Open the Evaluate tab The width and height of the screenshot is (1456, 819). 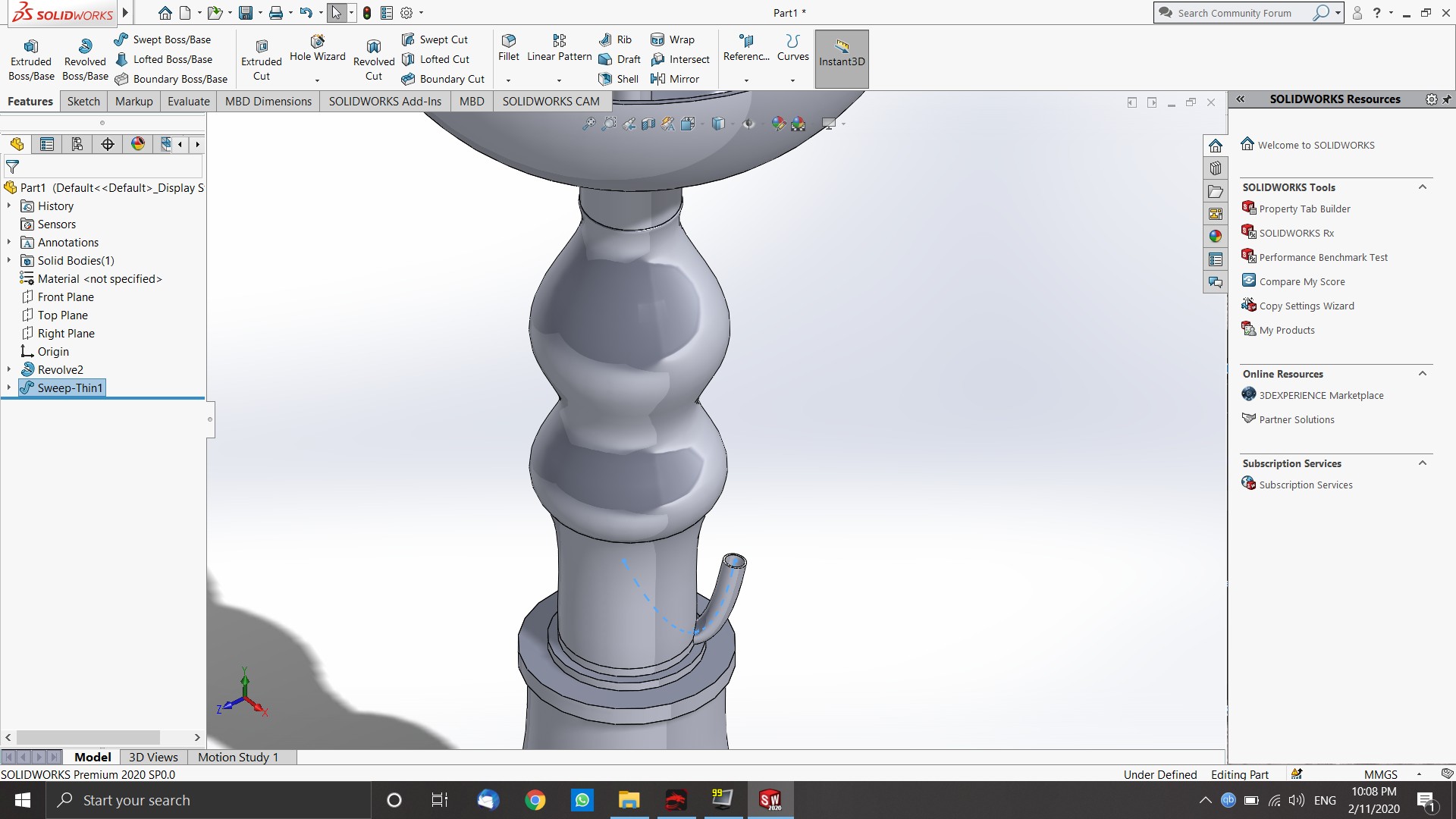[188, 101]
